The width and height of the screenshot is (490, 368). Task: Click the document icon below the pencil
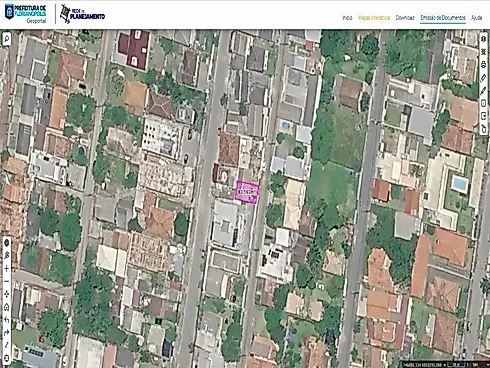(483, 104)
